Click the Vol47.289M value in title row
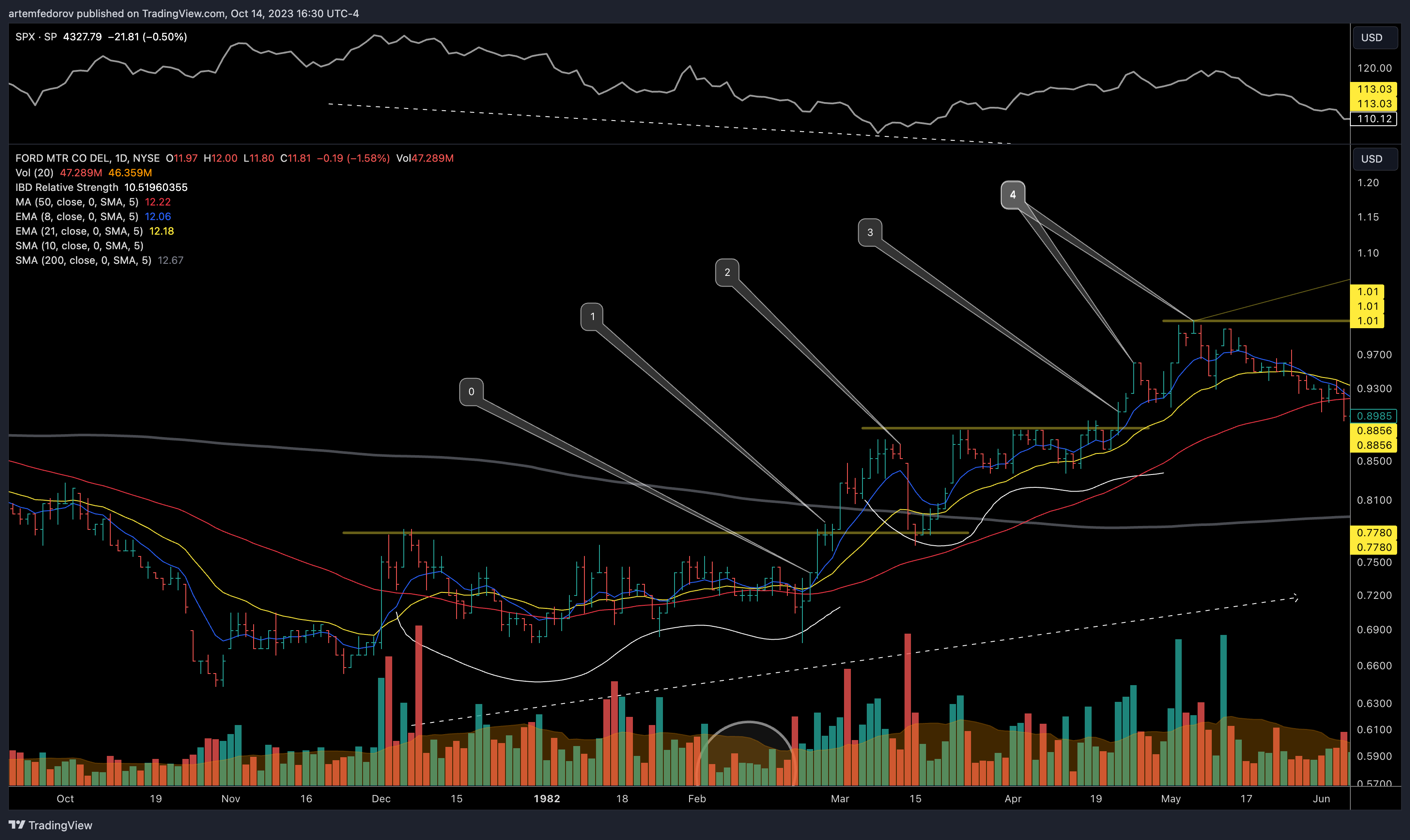This screenshot has width=1410, height=840. click(425, 158)
